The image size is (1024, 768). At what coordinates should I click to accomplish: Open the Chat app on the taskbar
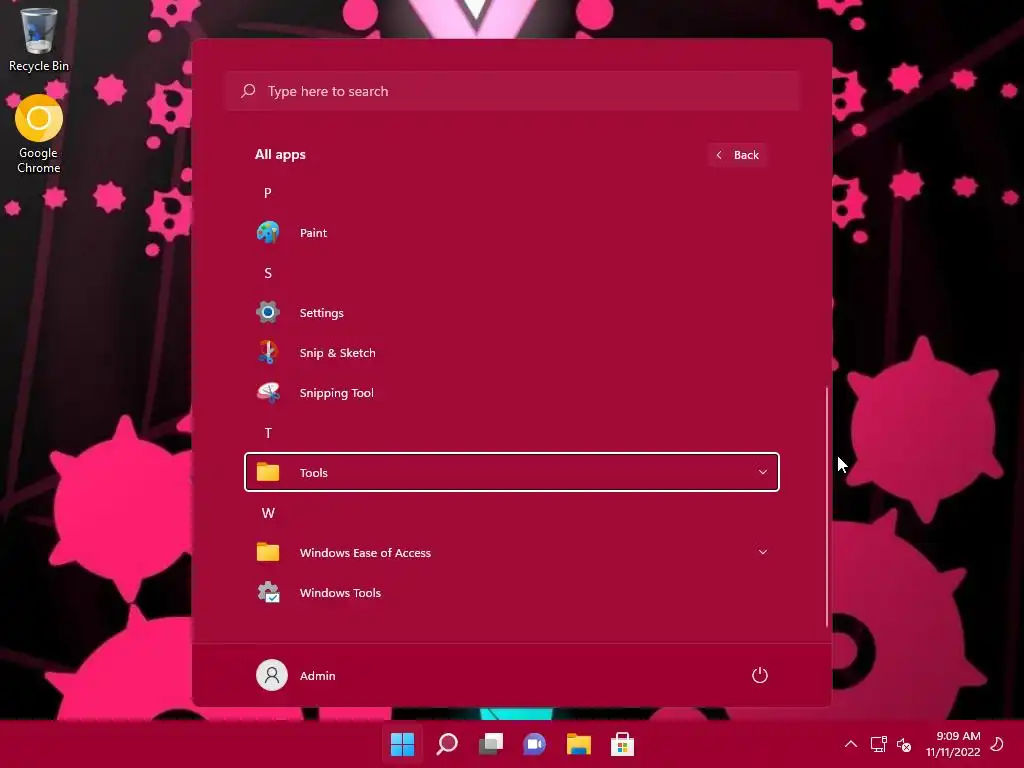[x=534, y=744]
